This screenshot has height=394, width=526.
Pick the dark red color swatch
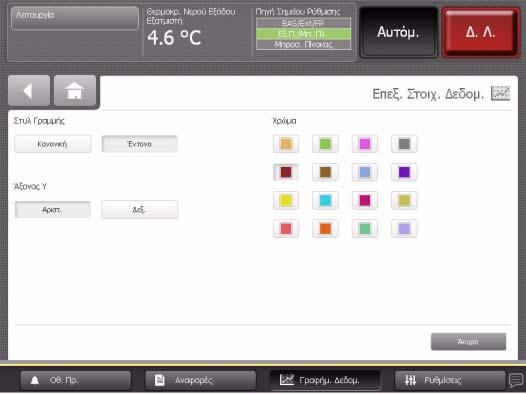coord(286,172)
